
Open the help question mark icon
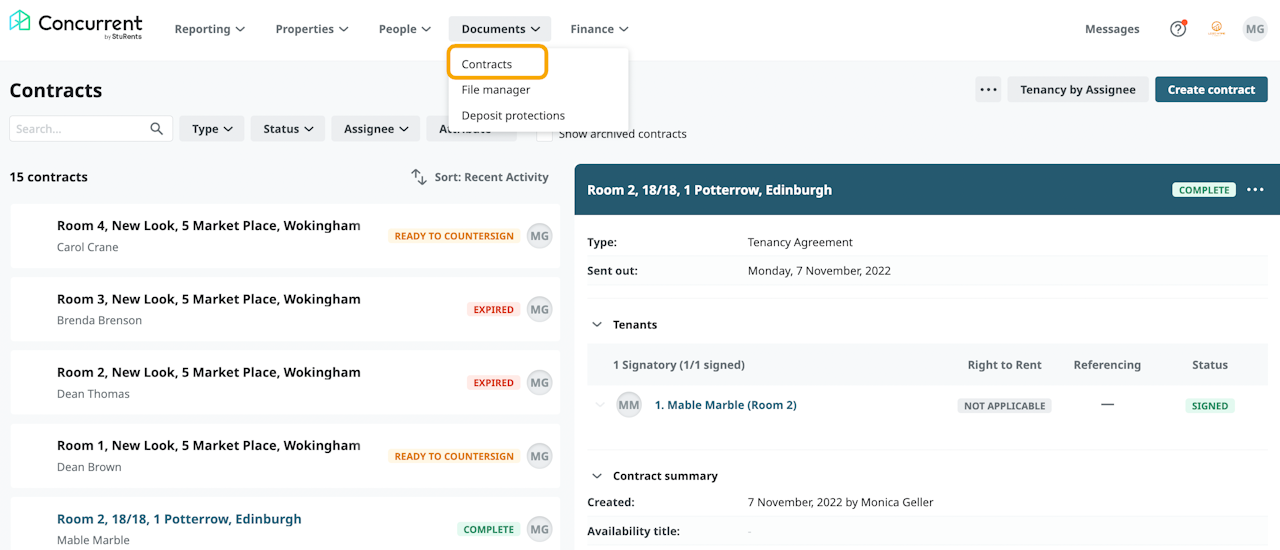pyautogui.click(x=1178, y=29)
